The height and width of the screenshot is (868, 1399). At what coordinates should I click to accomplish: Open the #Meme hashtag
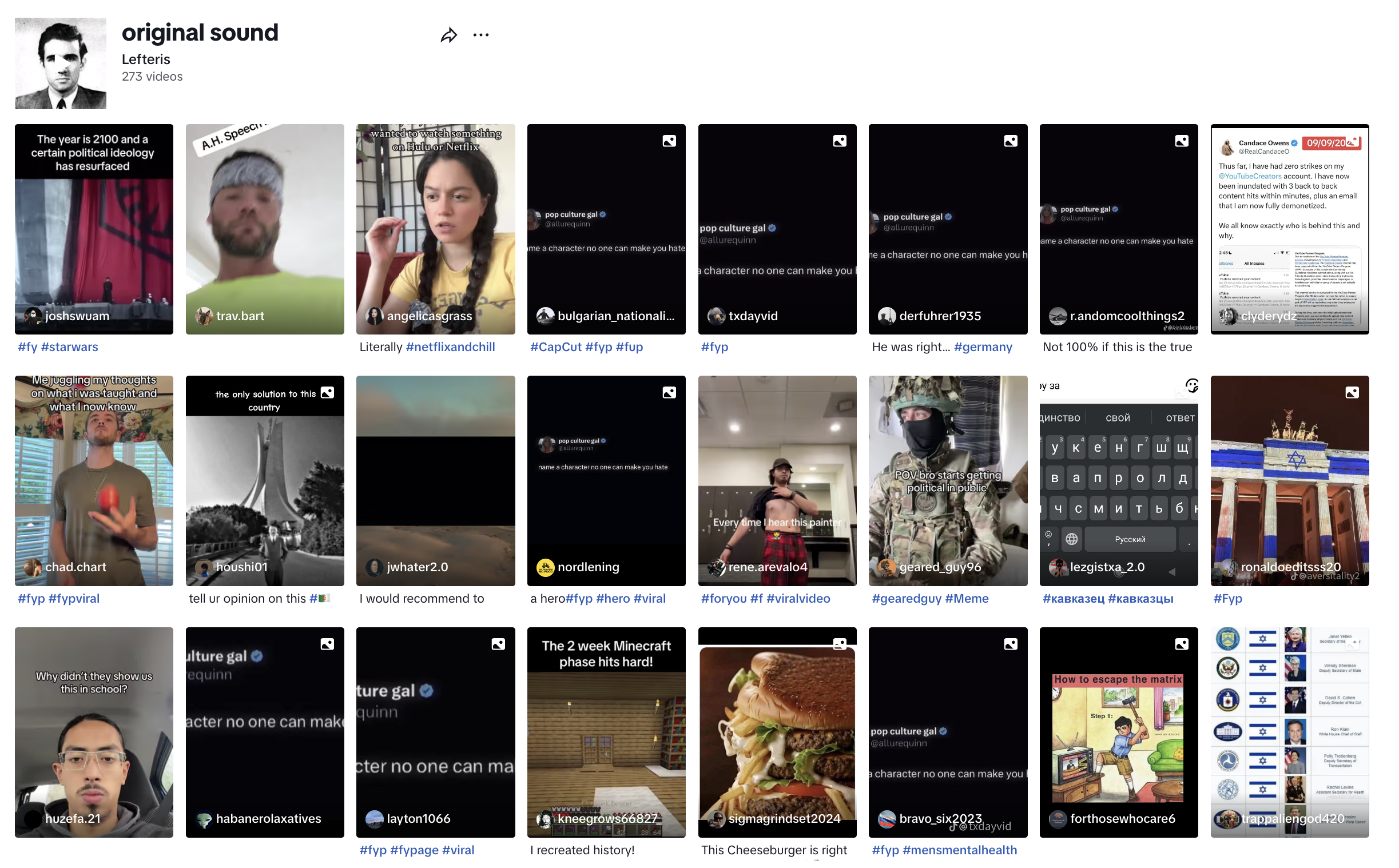(968, 598)
